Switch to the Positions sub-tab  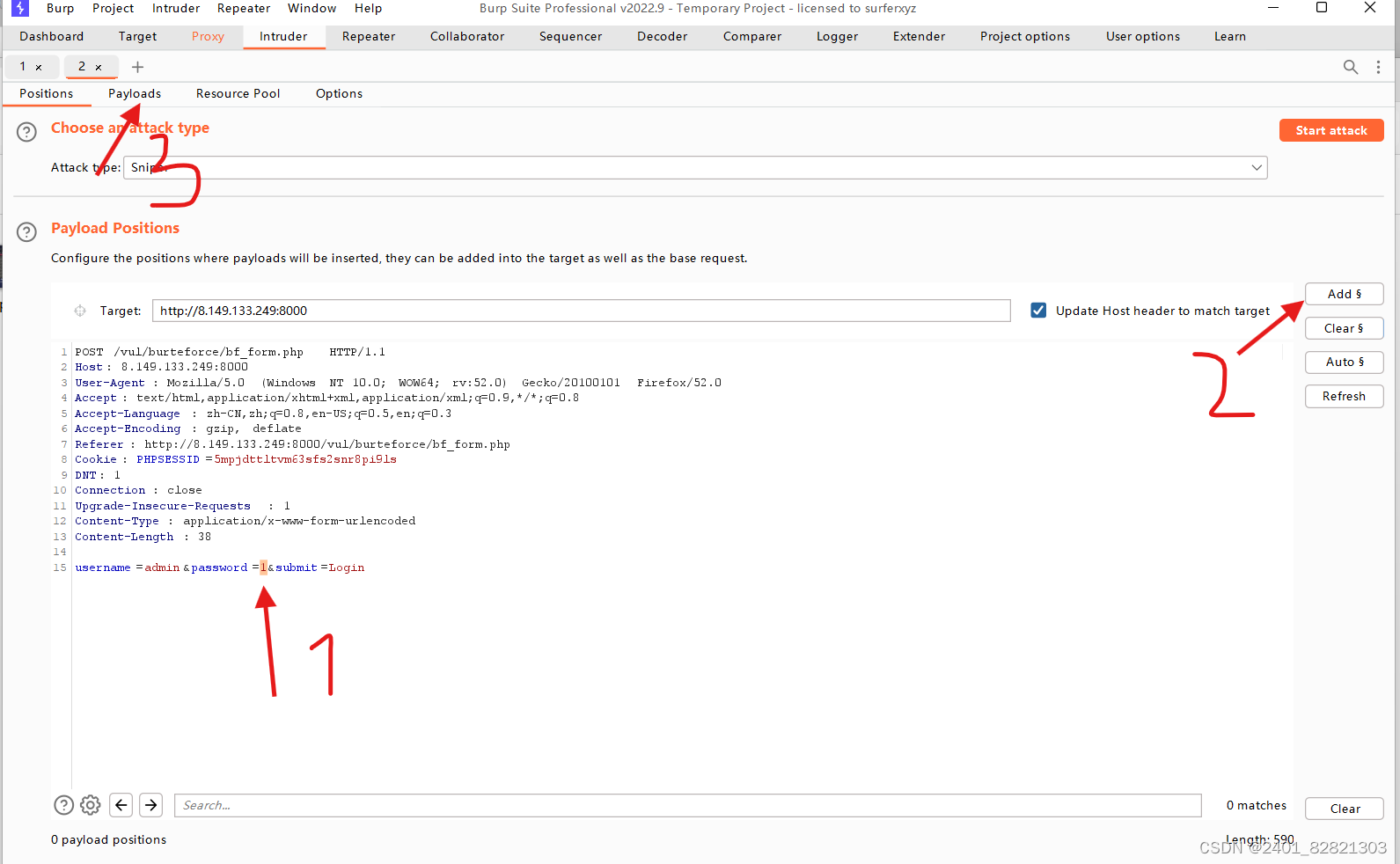[47, 93]
